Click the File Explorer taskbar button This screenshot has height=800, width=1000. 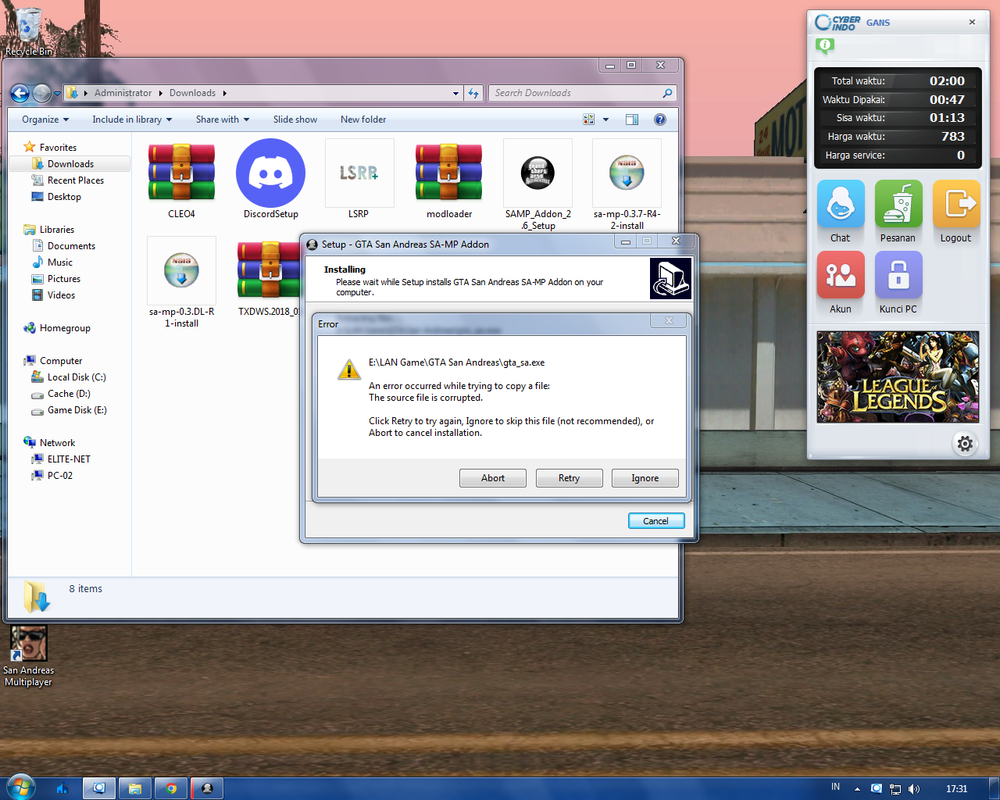135,789
